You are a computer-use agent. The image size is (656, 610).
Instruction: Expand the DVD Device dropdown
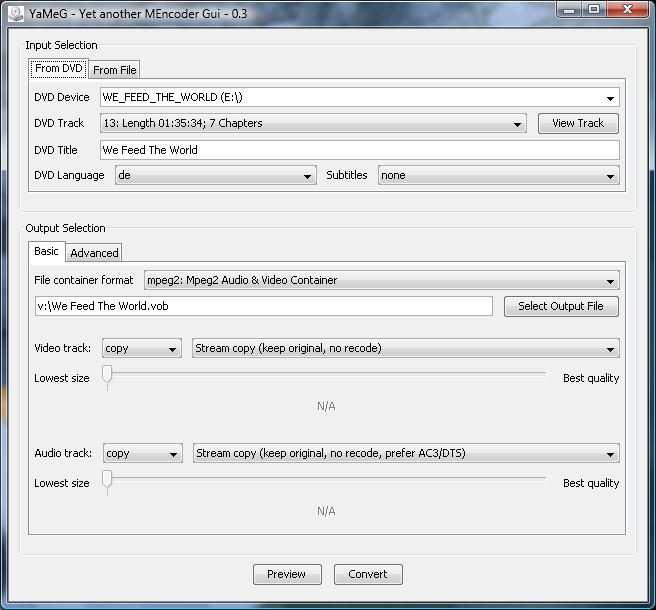pyautogui.click(x=359, y=97)
